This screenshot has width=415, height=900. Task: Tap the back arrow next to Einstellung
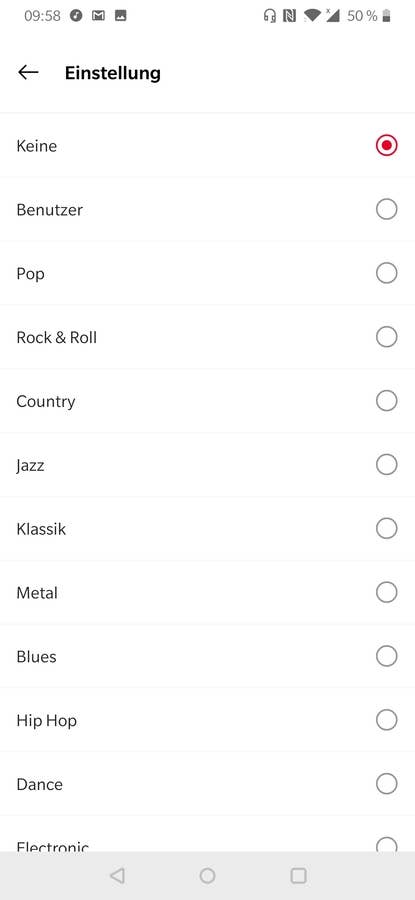28,72
